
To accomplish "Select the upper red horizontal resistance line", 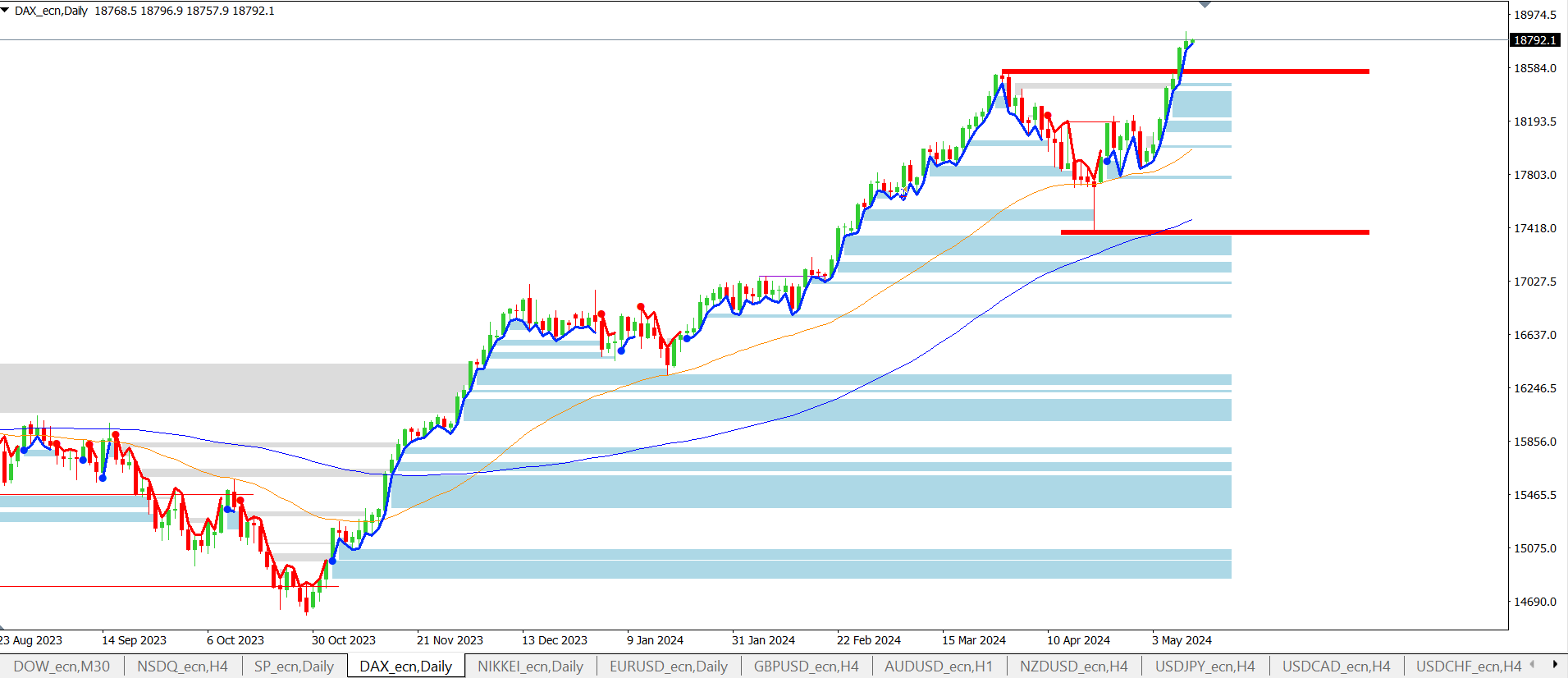I will 1186,71.
